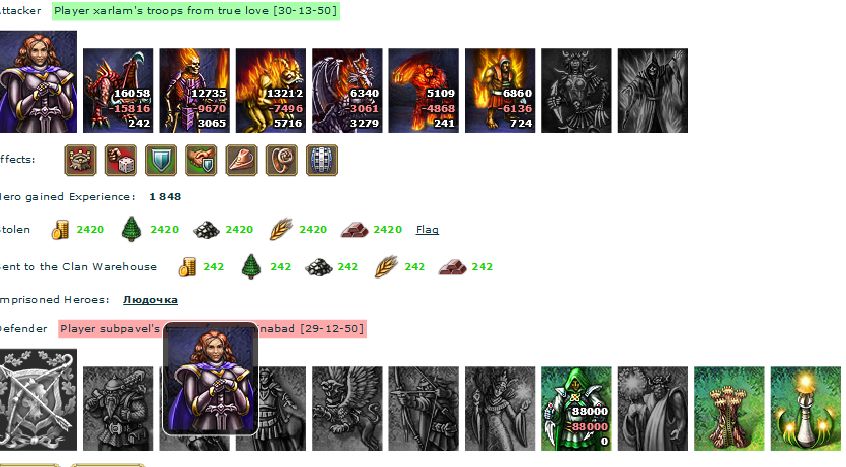Select winged demon unit with 6340 troops
The height and width of the screenshot is (467, 846).
[347, 90]
